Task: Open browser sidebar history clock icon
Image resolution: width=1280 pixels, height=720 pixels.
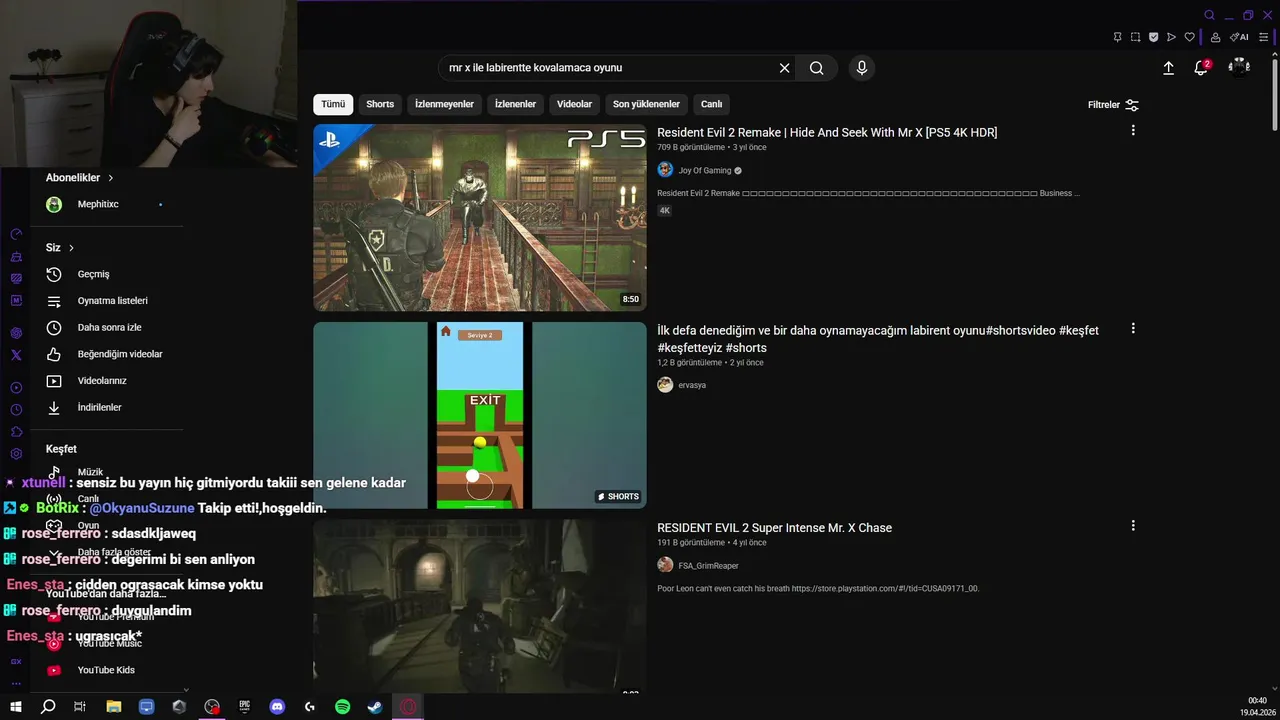Action: 16,410
